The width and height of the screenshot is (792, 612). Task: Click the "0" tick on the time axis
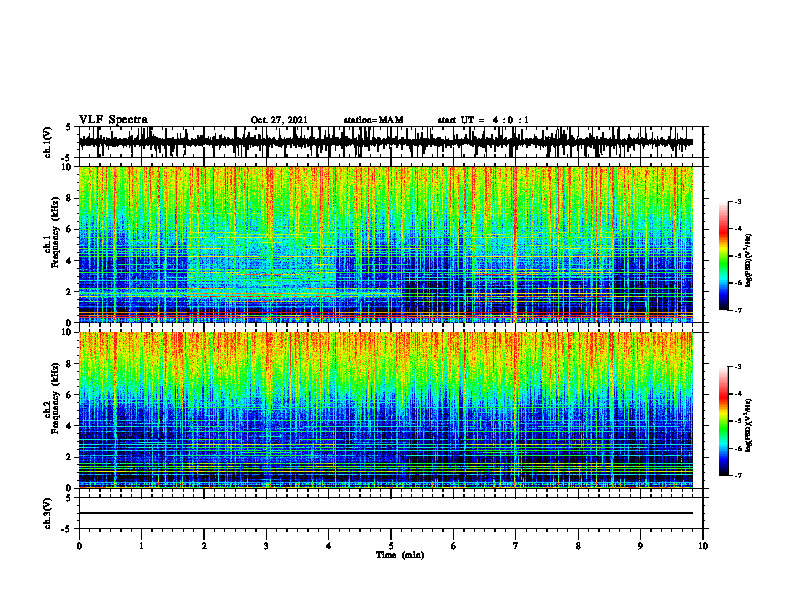coord(79,546)
